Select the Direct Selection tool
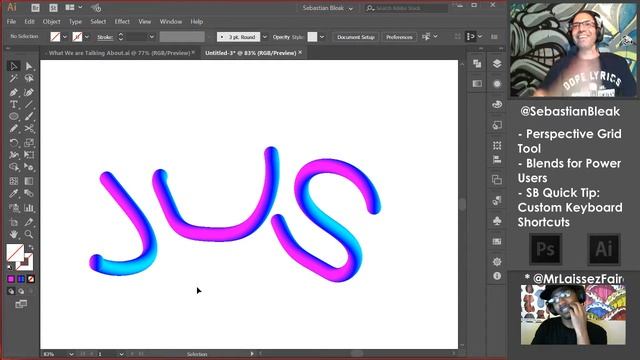640x360 pixels. (x=29, y=66)
